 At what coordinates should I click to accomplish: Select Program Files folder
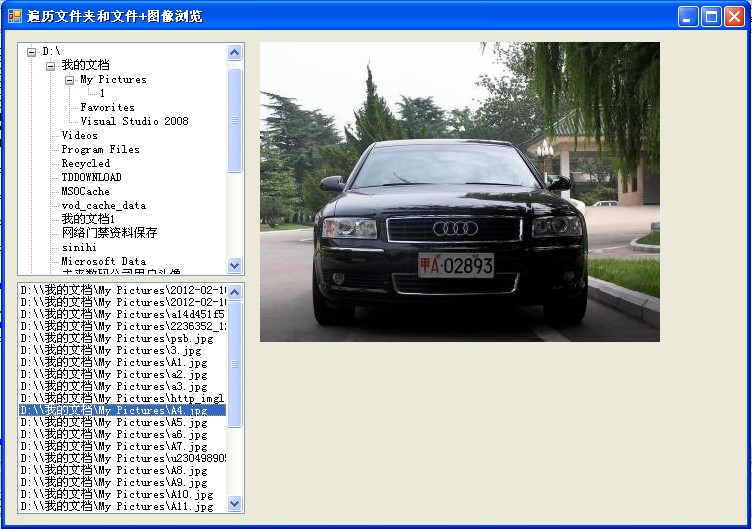pos(100,149)
